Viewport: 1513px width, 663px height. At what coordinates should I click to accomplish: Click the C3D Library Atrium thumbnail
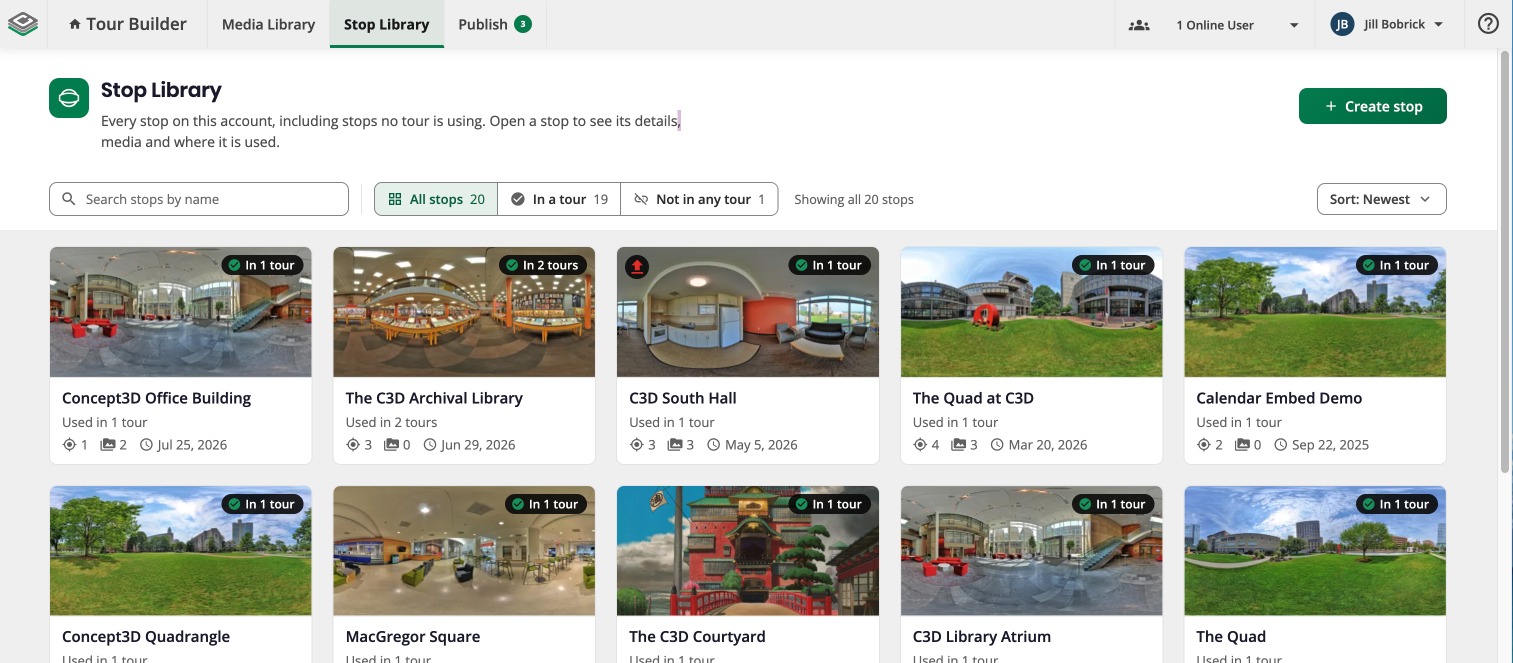pos(1031,551)
